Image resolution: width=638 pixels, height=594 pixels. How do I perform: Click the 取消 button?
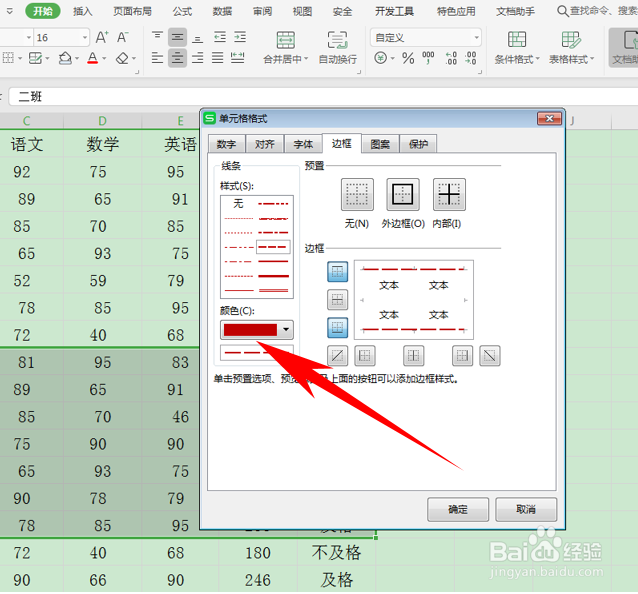[526, 509]
